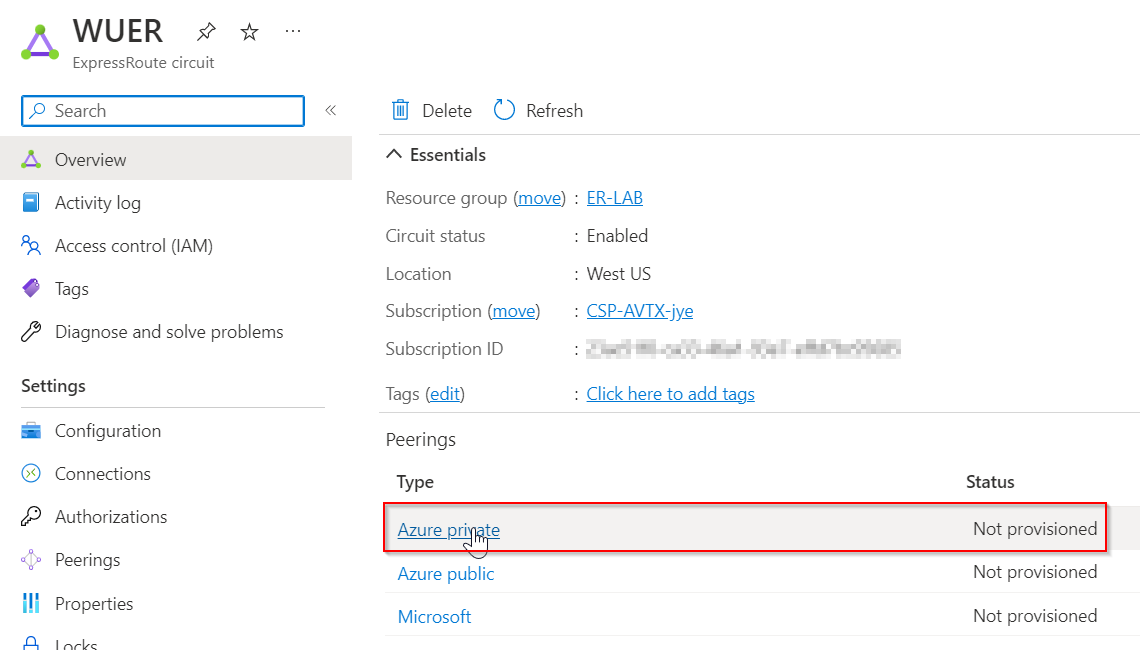The height and width of the screenshot is (650, 1140).
Task: Click Azure private 'Not provisioned' status
Action: (x=1035, y=529)
